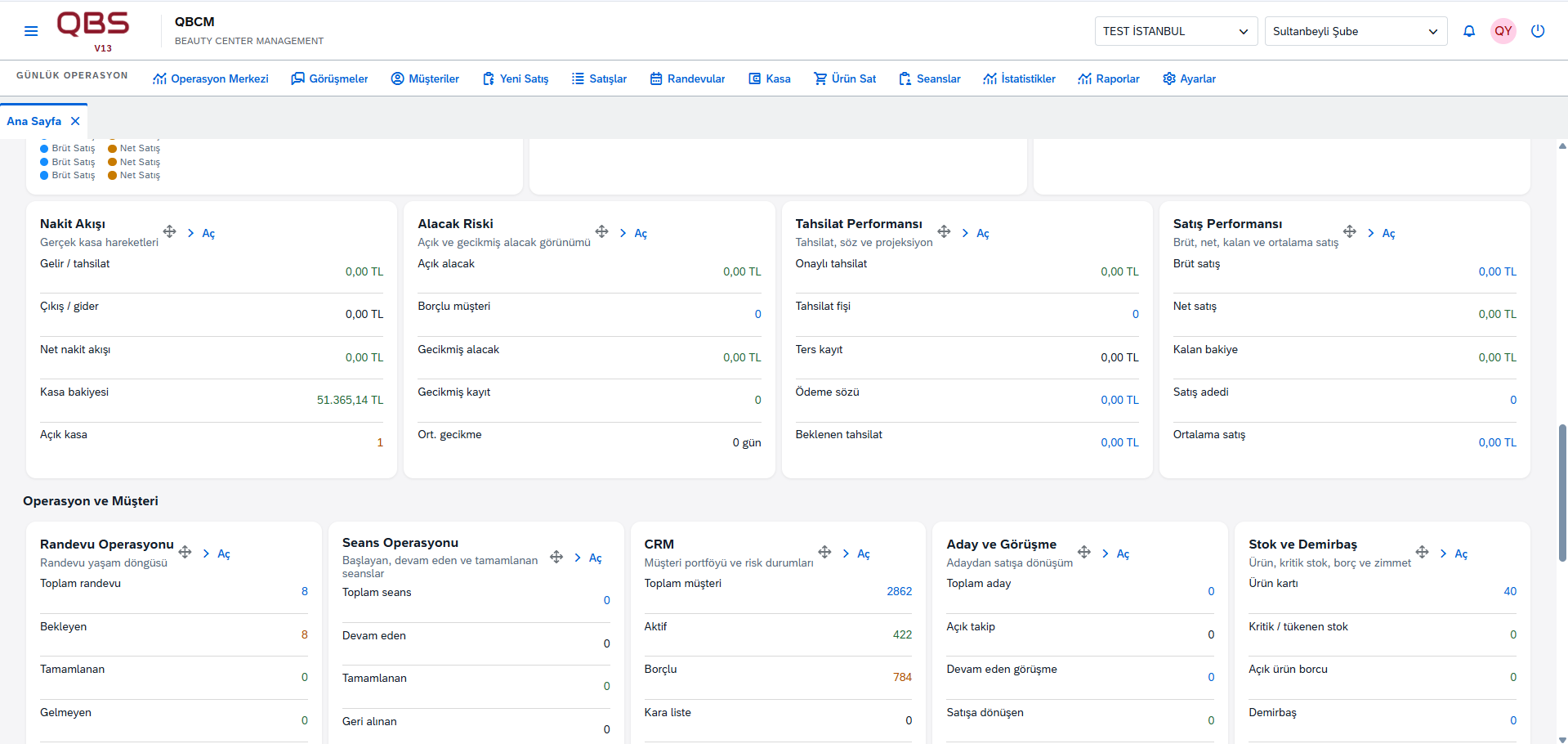Viewport: 1568px width, 744px height.
Task: Open Satışlar menu item
Action: click(x=599, y=78)
